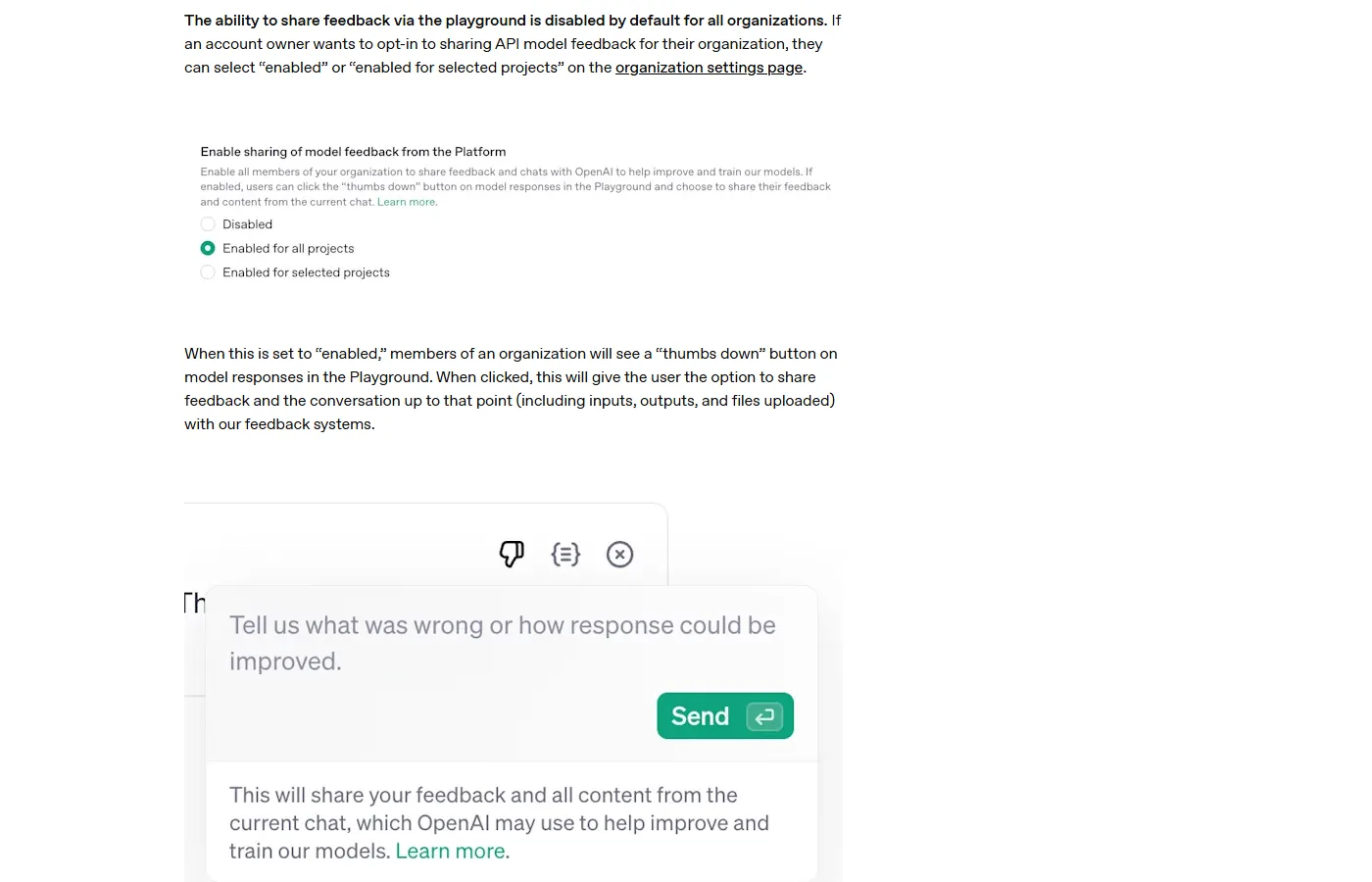Viewport: 1372px width, 882px height.
Task: Choose Enabled for selected projects radio button
Action: [x=208, y=272]
